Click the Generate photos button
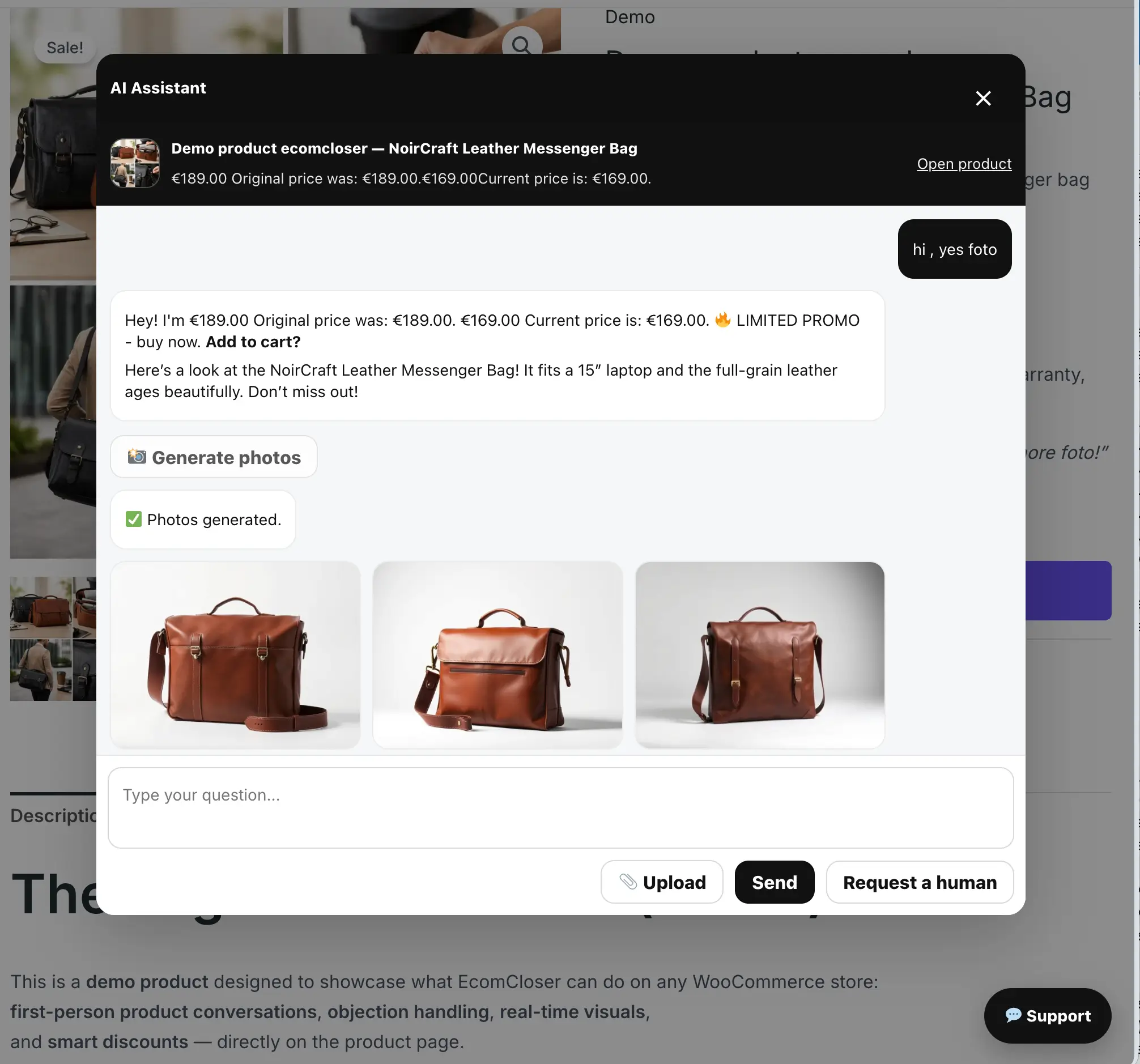The height and width of the screenshot is (1064, 1140). tap(213, 457)
